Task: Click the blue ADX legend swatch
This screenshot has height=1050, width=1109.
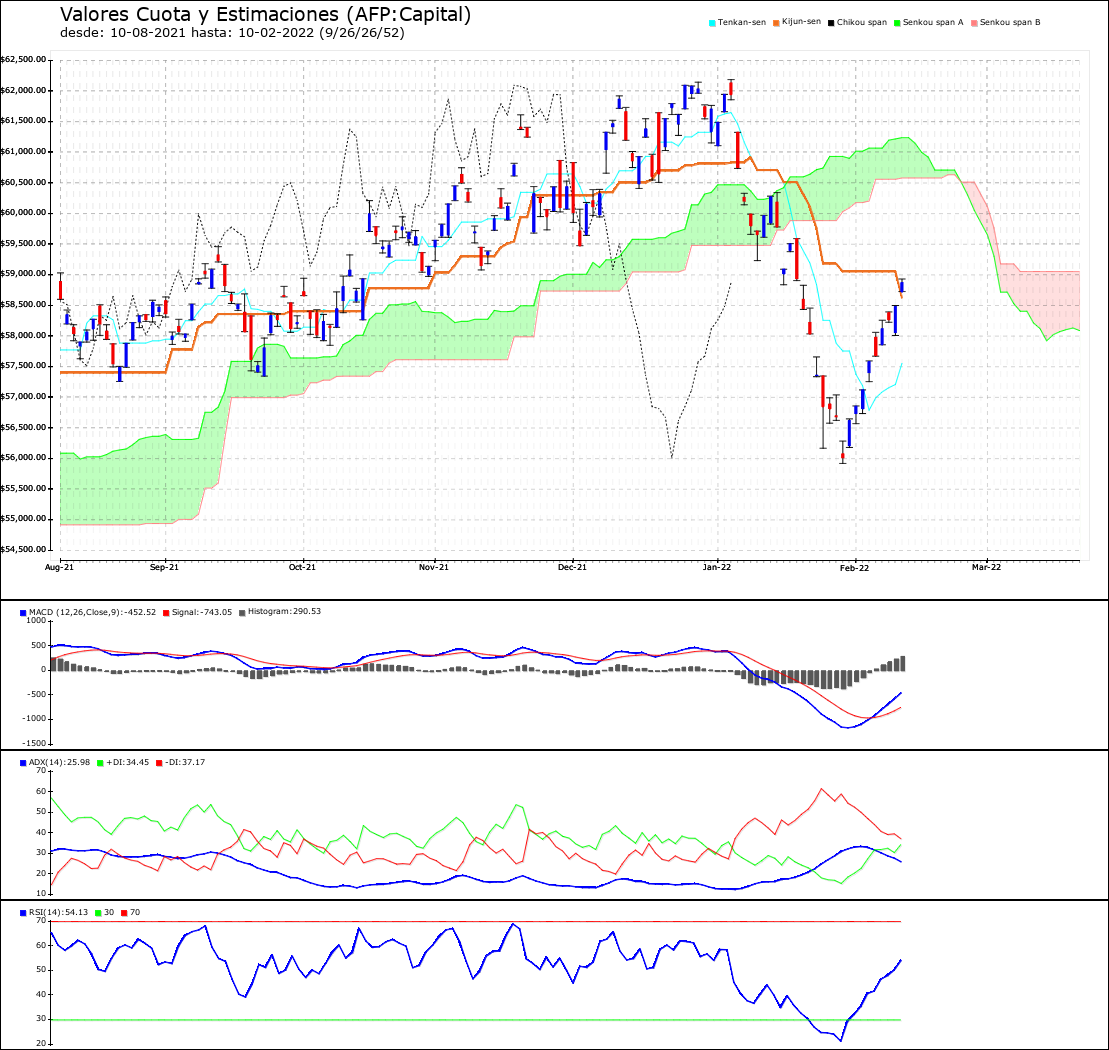Action: [x=23, y=763]
